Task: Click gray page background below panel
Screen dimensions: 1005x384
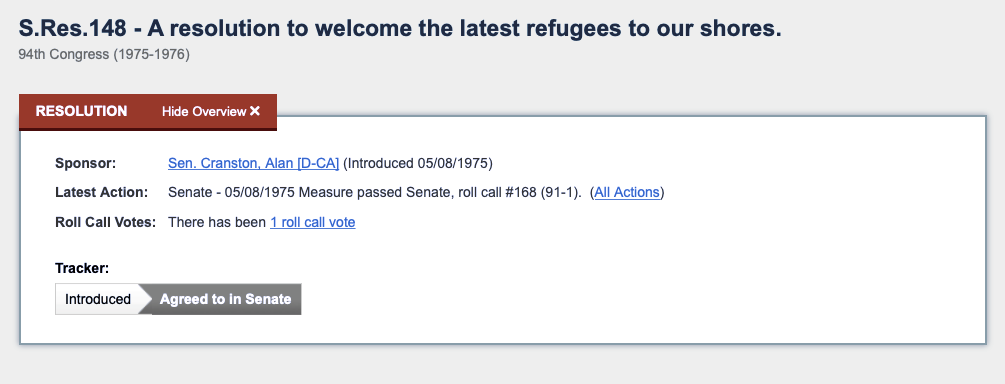Action: [502, 365]
